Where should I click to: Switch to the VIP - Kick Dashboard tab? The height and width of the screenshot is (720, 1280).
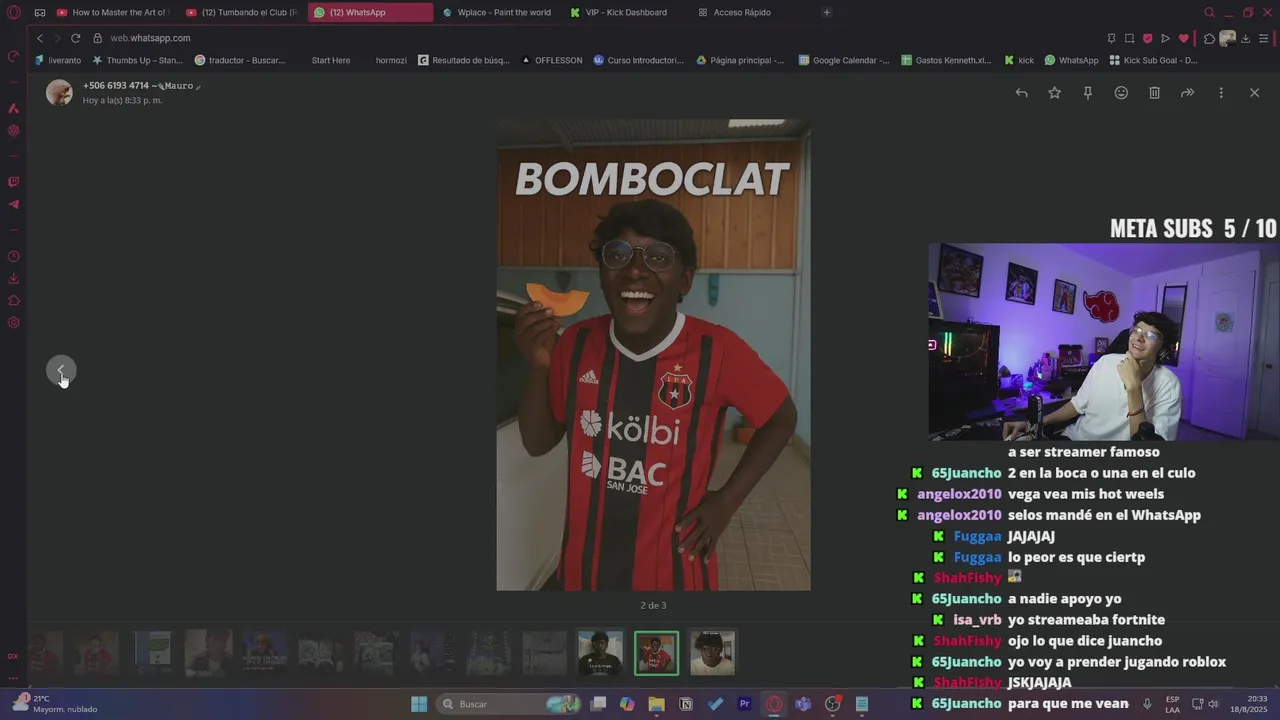click(x=626, y=12)
